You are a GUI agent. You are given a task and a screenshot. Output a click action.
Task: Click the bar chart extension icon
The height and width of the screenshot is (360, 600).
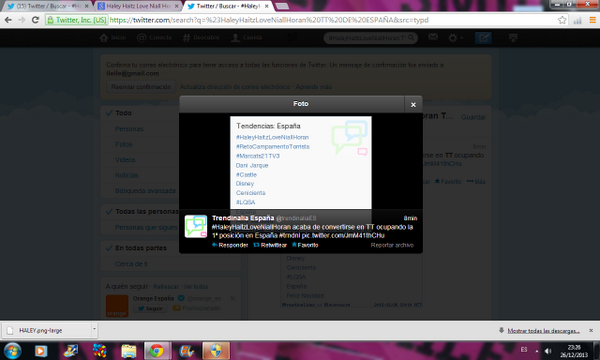coord(577,20)
